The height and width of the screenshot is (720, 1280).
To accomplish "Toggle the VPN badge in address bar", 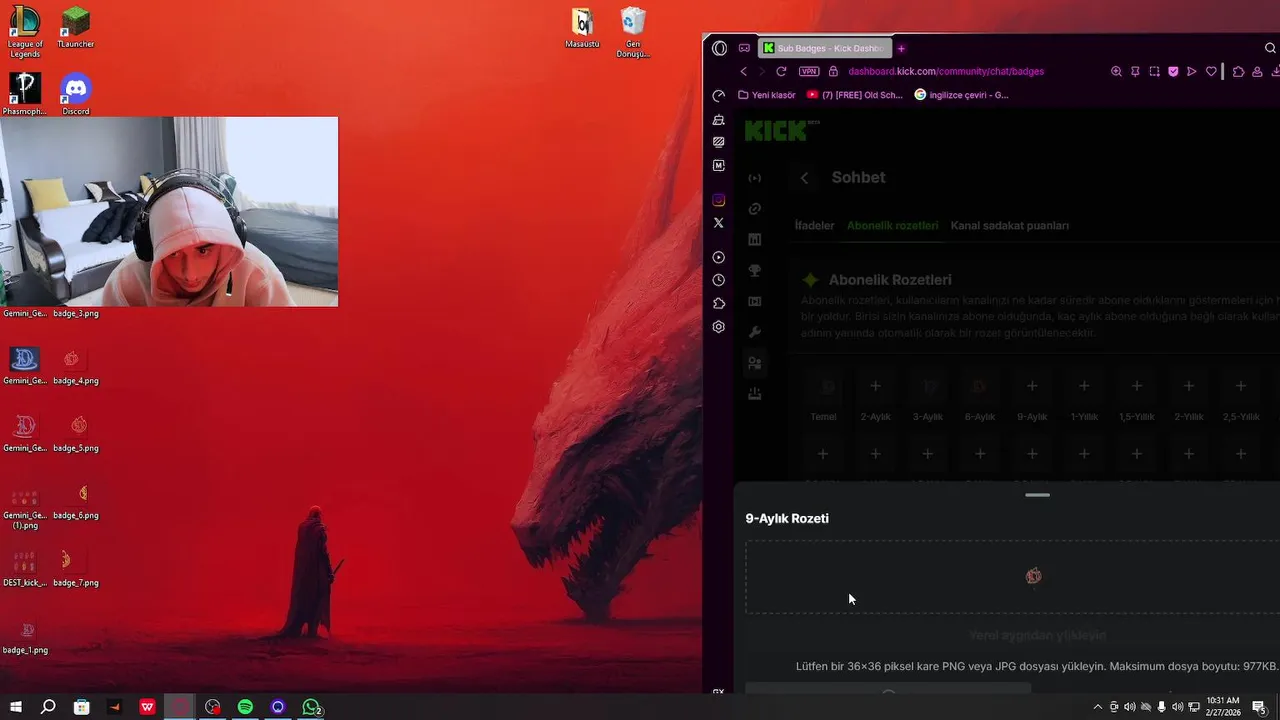I will point(809,71).
